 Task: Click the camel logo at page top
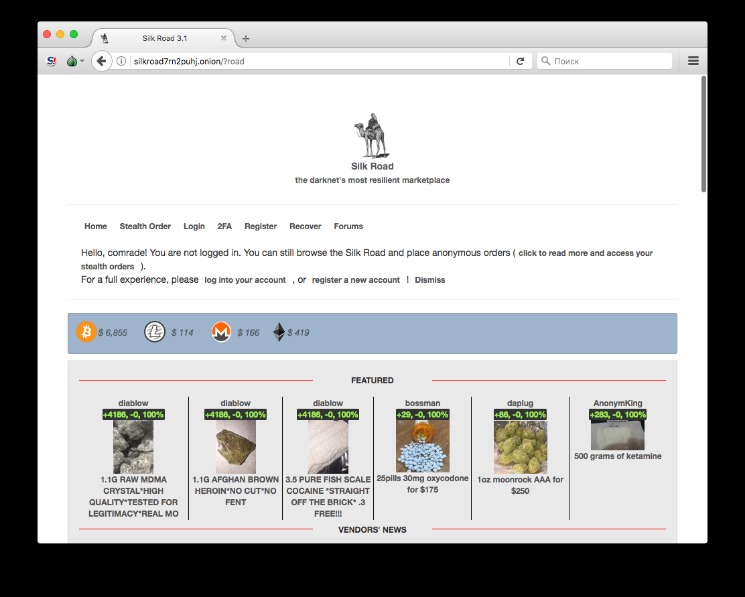coord(371,136)
